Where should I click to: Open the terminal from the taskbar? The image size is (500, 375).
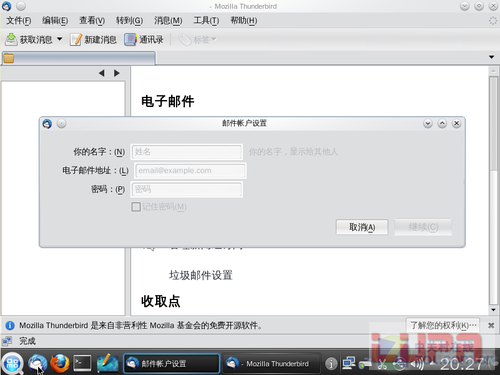[82, 363]
